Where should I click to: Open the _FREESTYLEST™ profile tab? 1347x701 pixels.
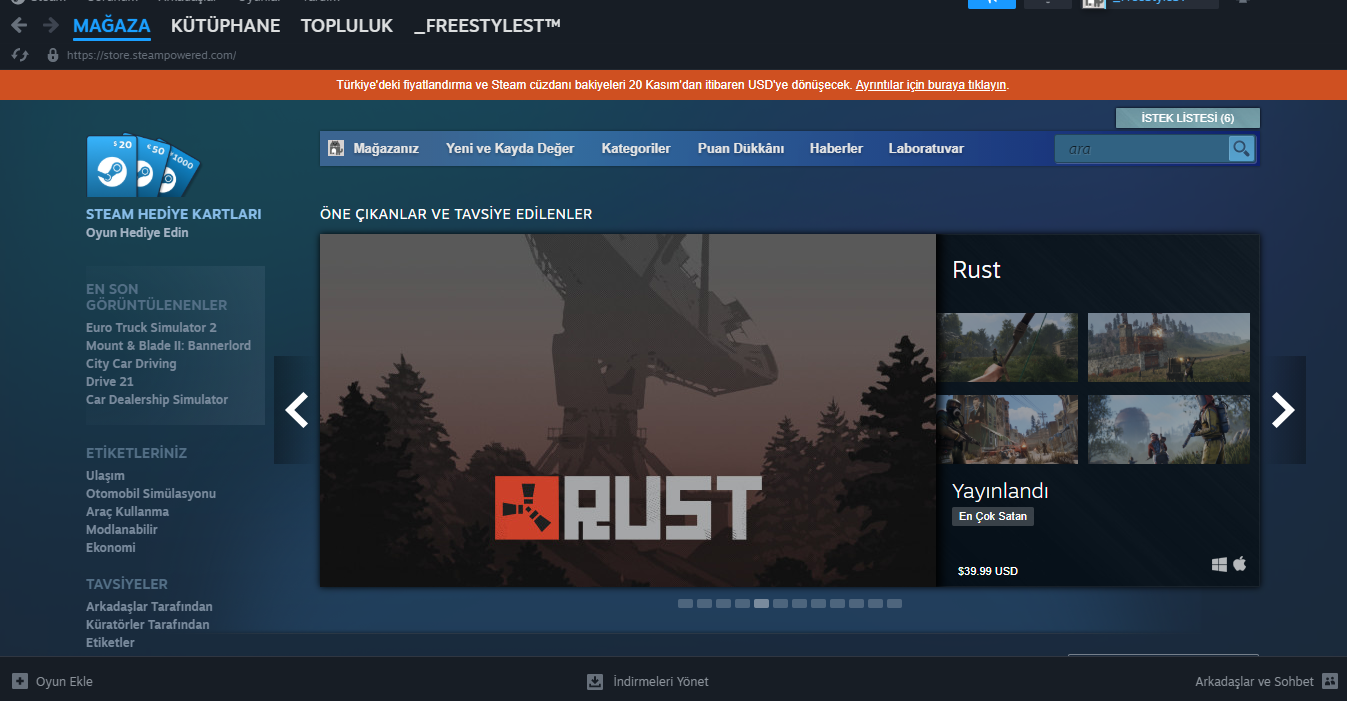[488, 26]
